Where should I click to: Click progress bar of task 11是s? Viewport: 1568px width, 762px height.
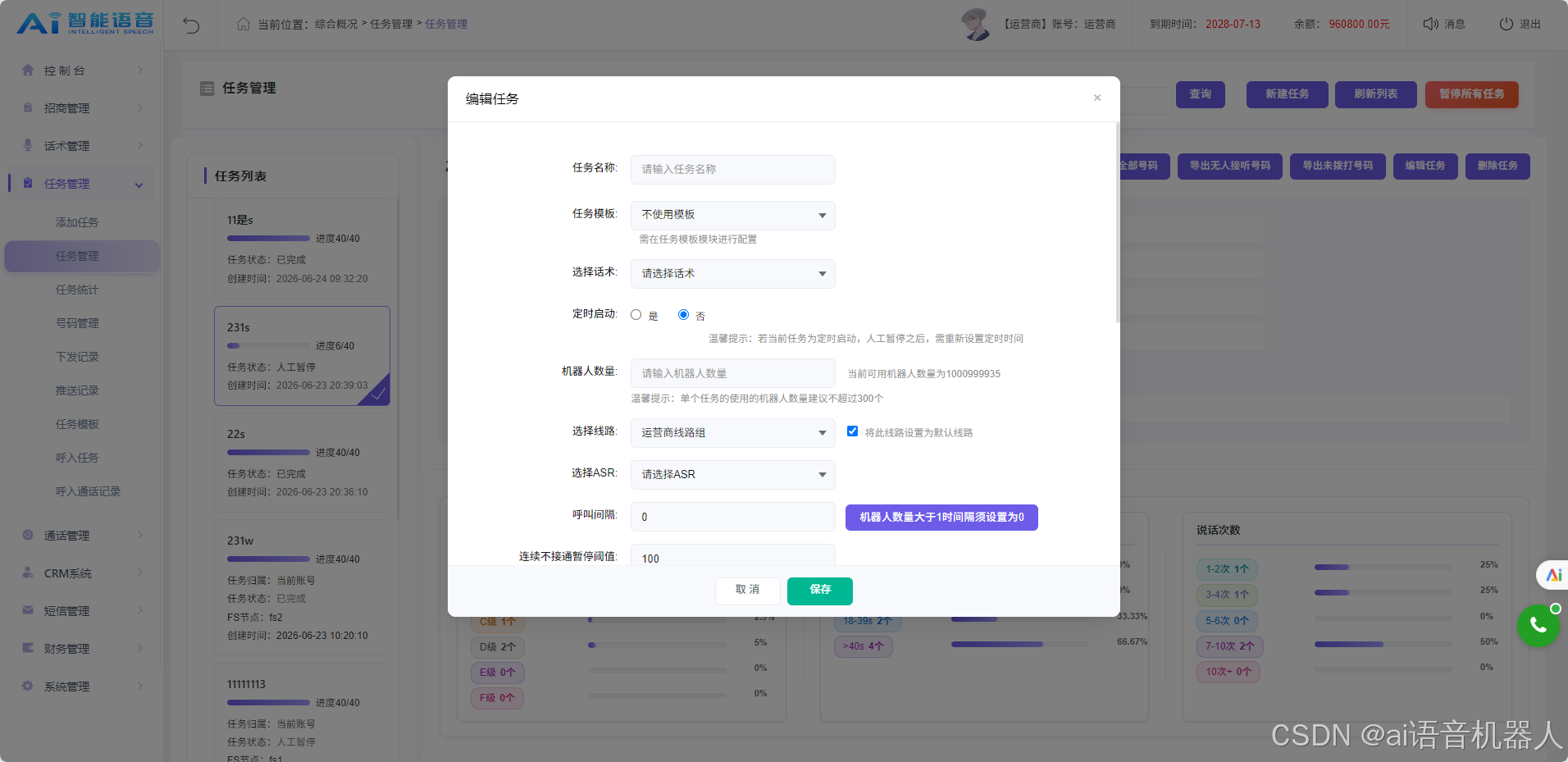[x=268, y=239]
